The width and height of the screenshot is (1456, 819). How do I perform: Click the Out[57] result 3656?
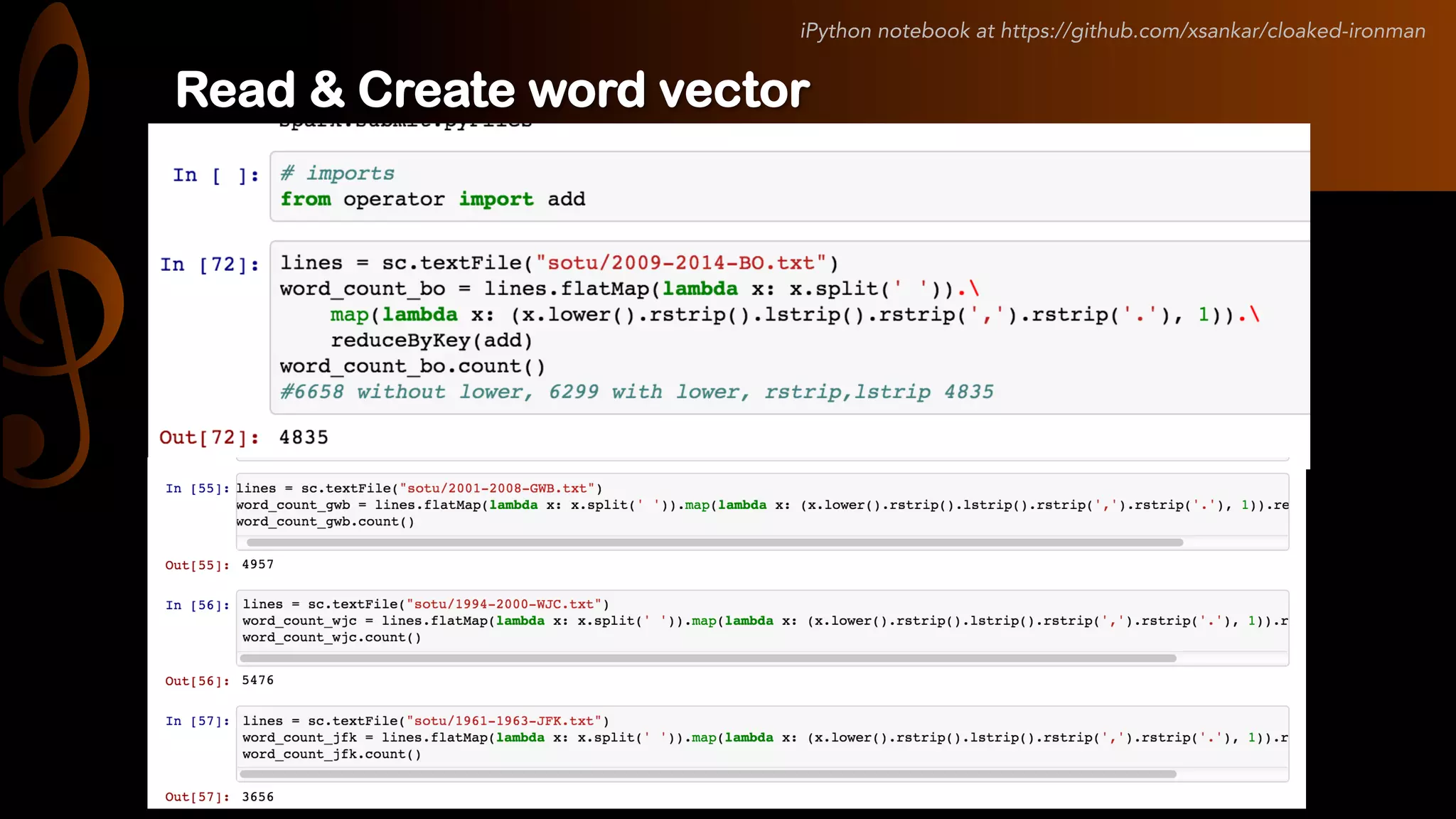coord(257,797)
